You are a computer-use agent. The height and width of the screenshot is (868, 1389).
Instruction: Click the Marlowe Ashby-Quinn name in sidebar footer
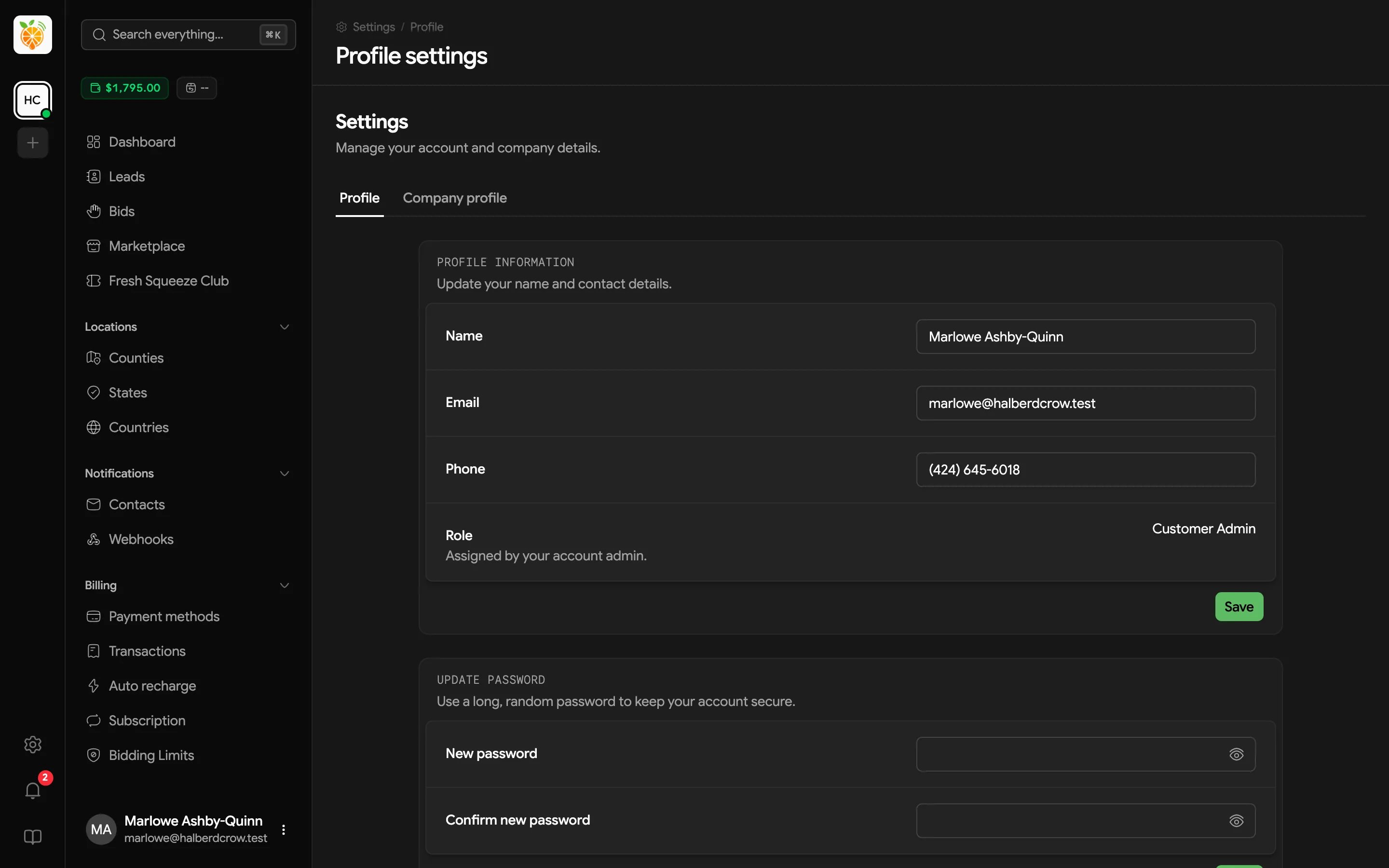[193, 821]
